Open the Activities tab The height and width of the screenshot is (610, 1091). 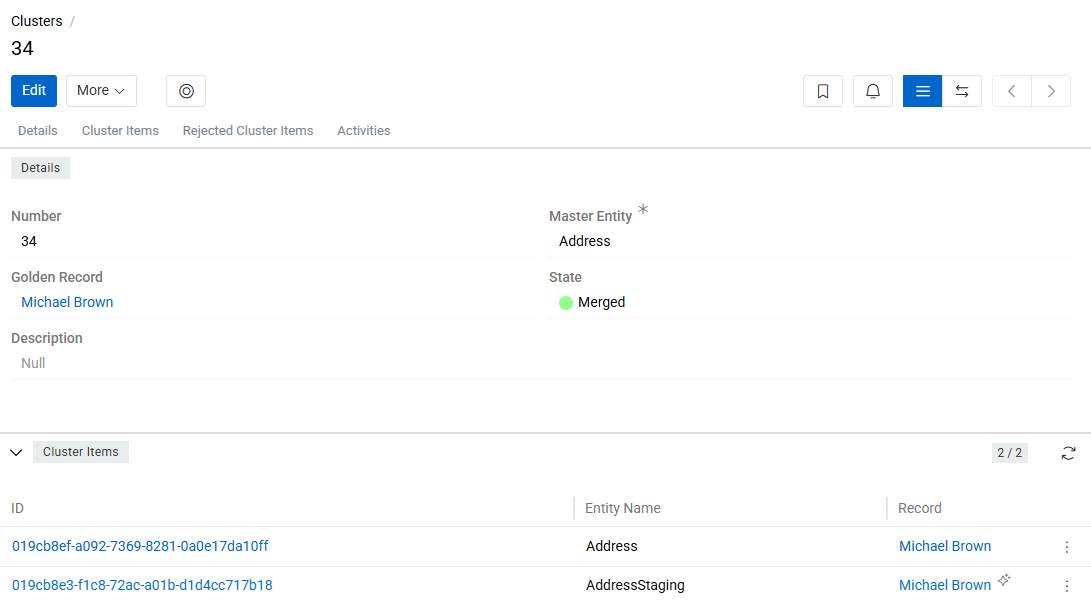(x=363, y=131)
